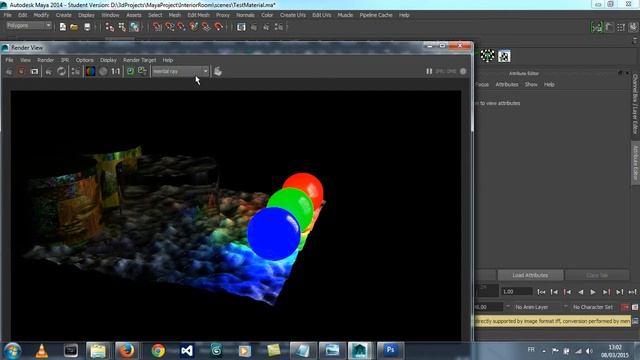This screenshot has height=360, width=640.
Task: Click Render region icon in Render View
Action: [21, 71]
